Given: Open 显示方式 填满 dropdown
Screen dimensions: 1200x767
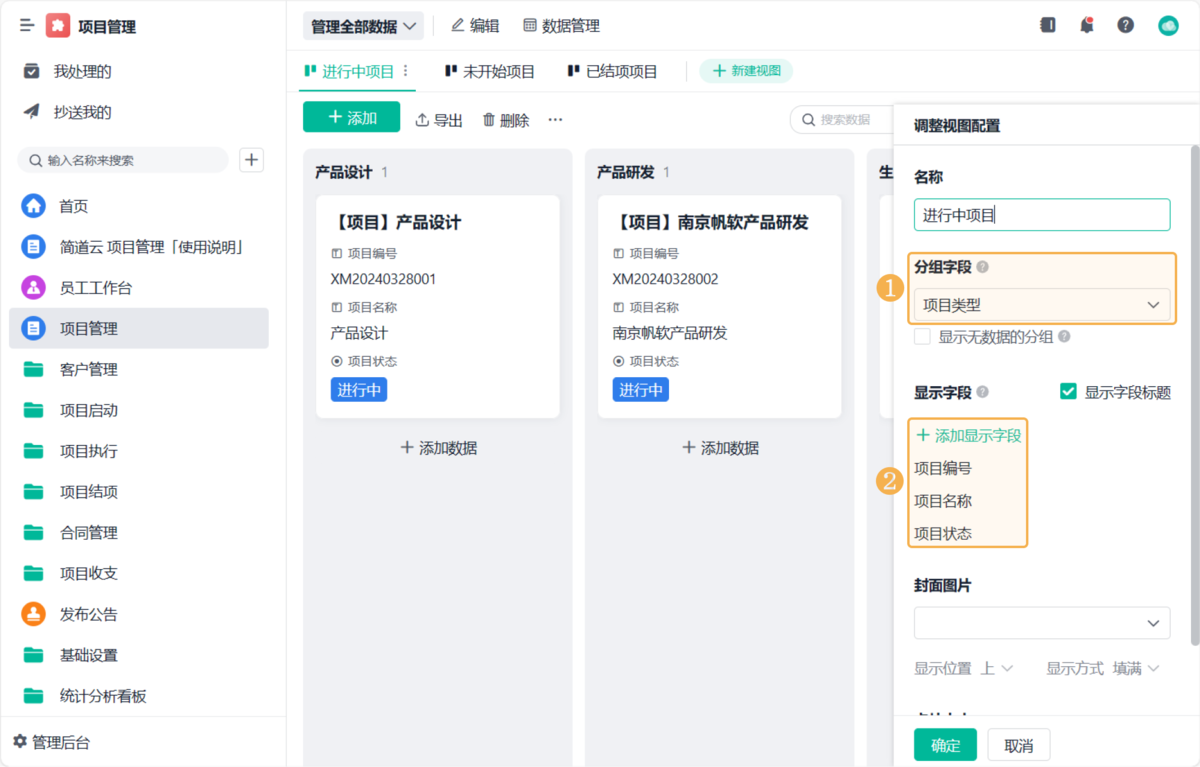Looking at the screenshot, I should coord(1136,668).
